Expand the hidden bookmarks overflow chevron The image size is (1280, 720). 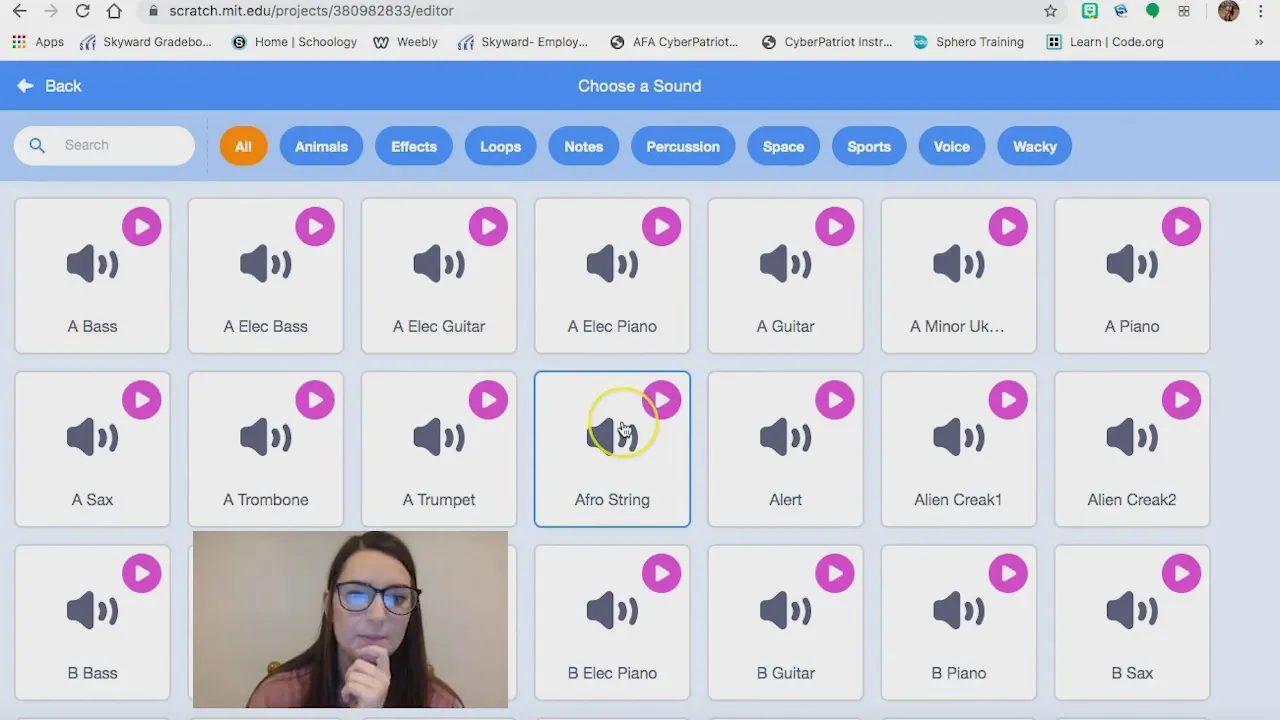[1259, 42]
